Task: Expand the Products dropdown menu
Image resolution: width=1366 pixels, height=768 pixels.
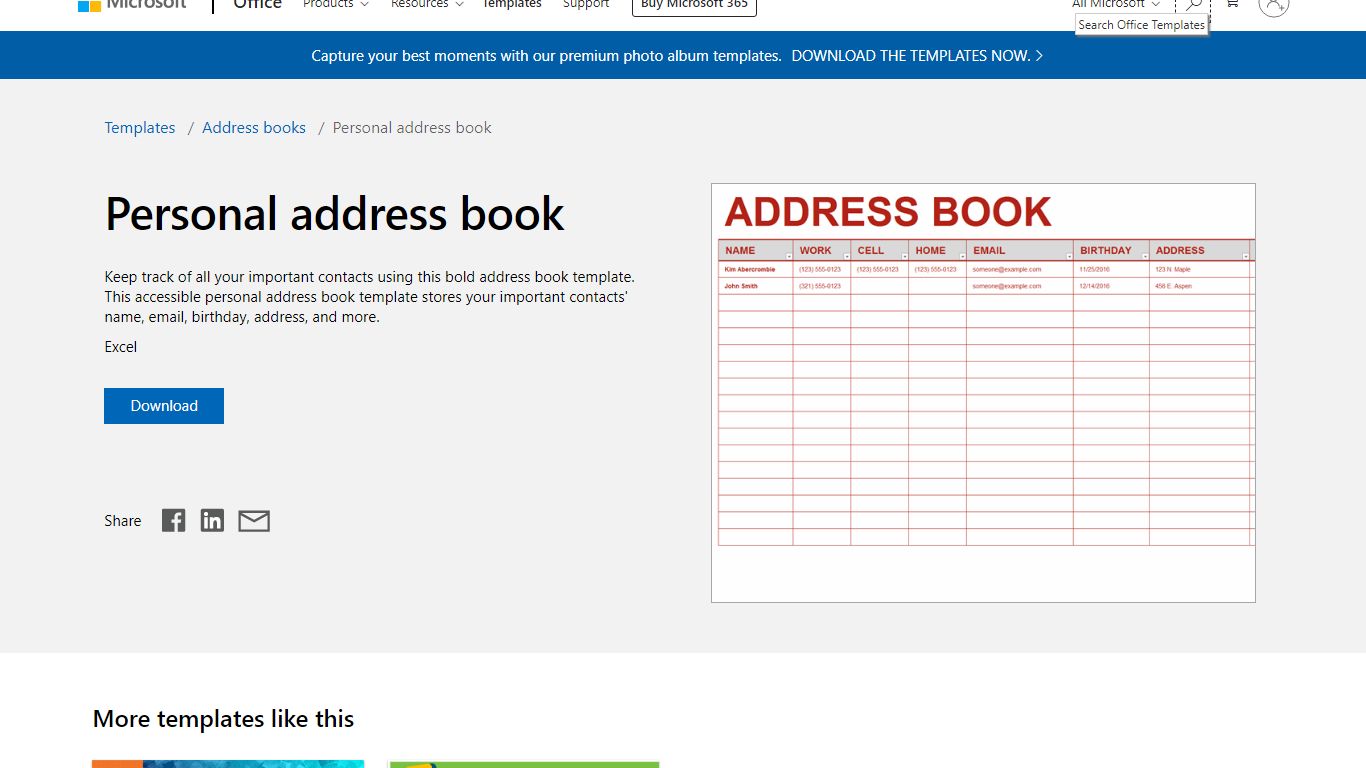Action: 336,4
